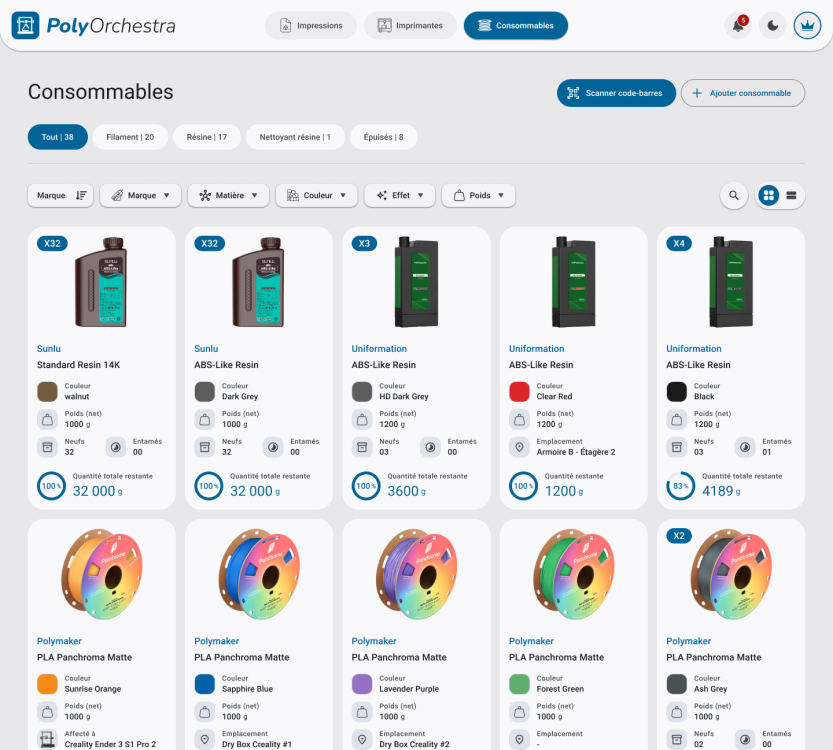The image size is (833, 750).
Task: Toggle the Marque sort order button
Action: [x=61, y=195]
